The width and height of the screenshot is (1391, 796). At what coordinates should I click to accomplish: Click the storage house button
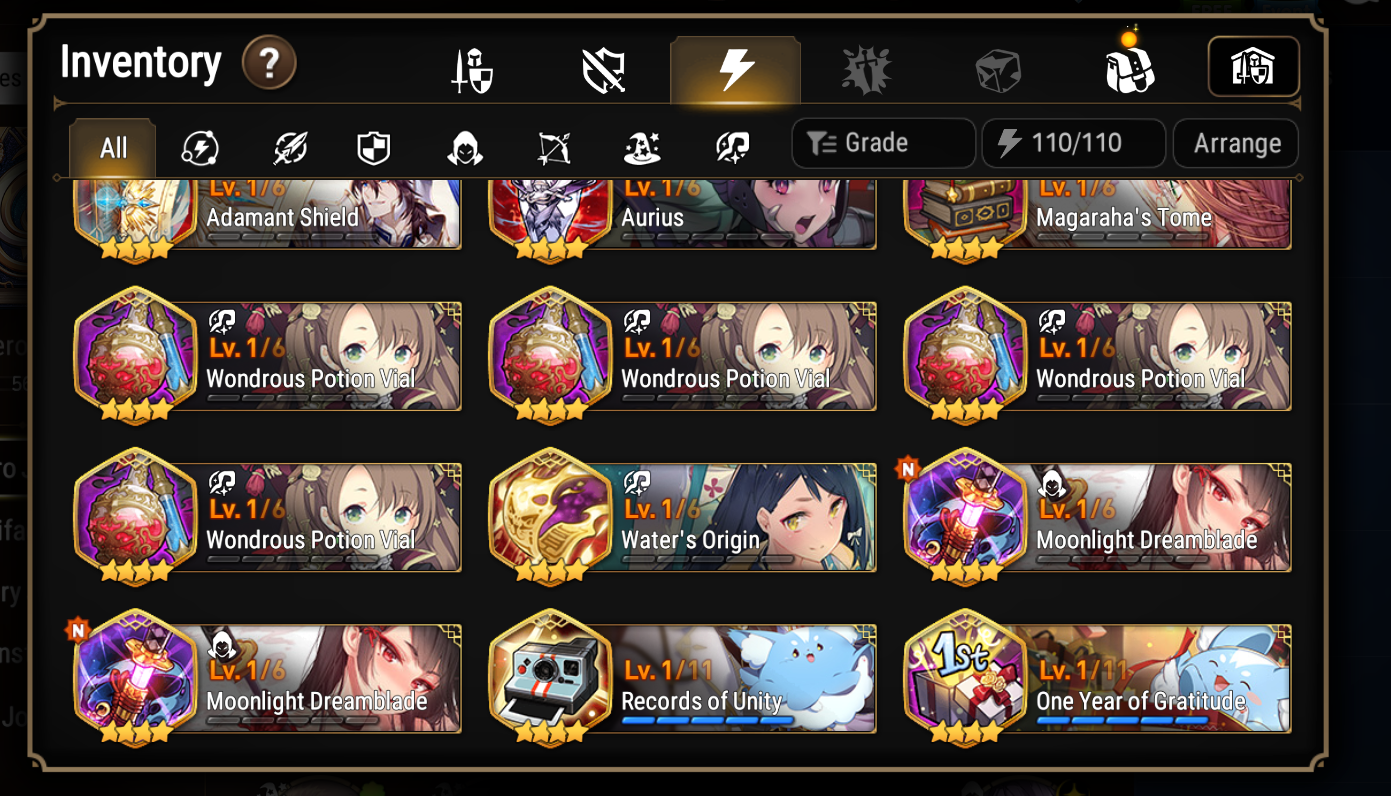[x=1254, y=67]
